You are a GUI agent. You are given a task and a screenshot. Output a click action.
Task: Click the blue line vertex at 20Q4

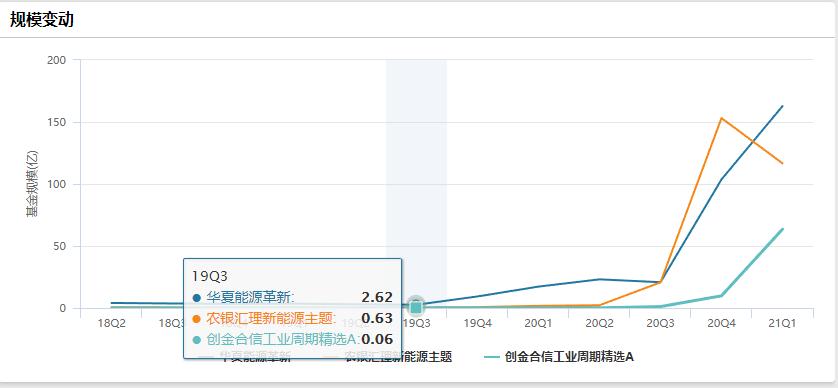pos(721,180)
